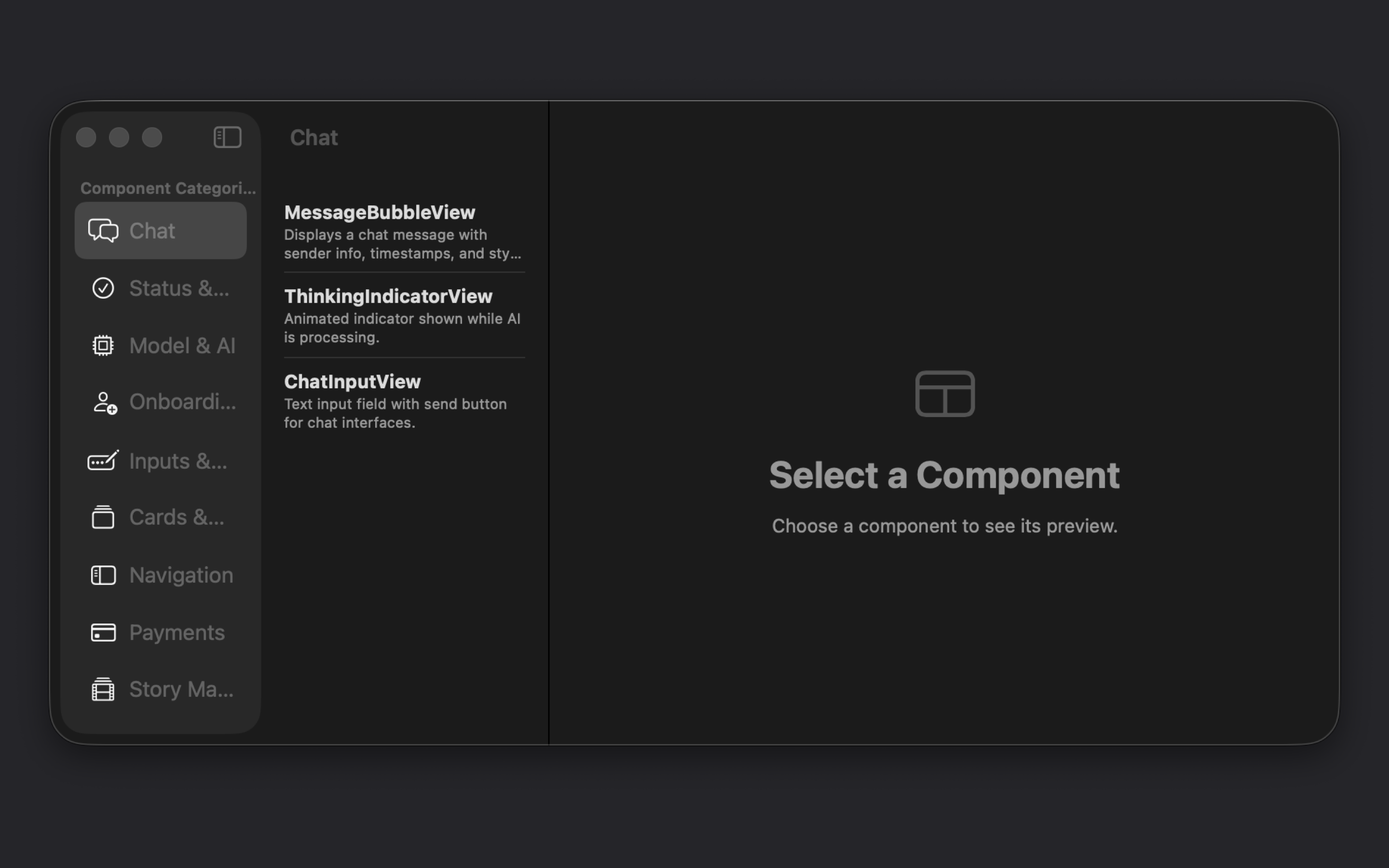
Task: Click 'Animated indicator shown while AI' description
Action: (x=402, y=328)
